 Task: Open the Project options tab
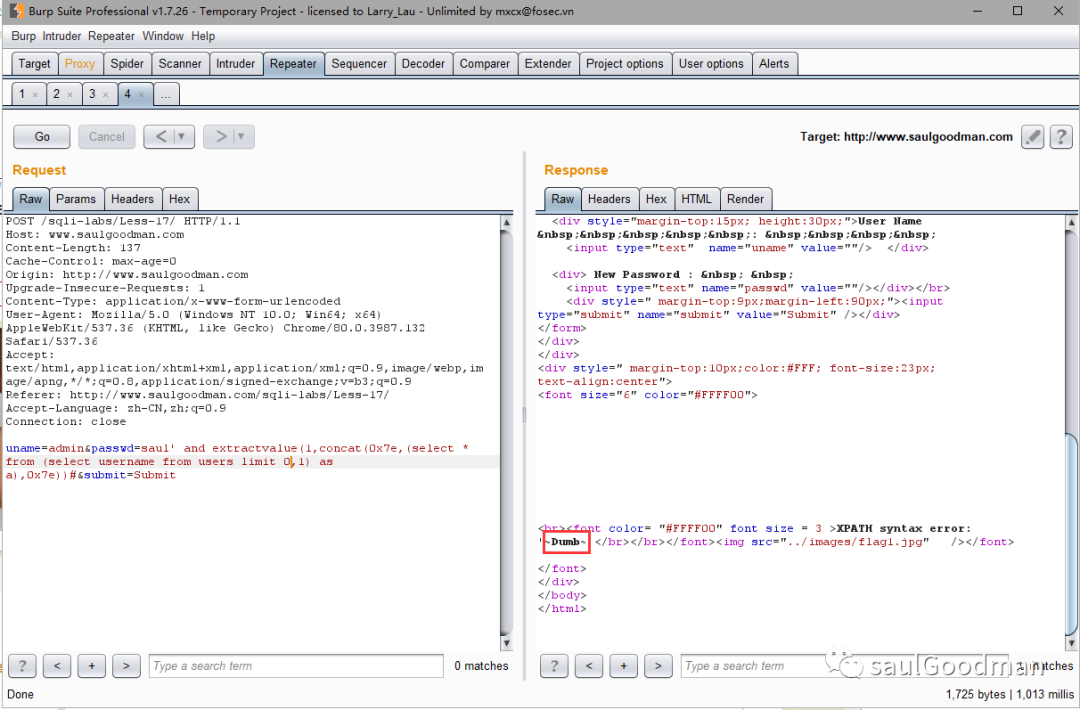(625, 63)
